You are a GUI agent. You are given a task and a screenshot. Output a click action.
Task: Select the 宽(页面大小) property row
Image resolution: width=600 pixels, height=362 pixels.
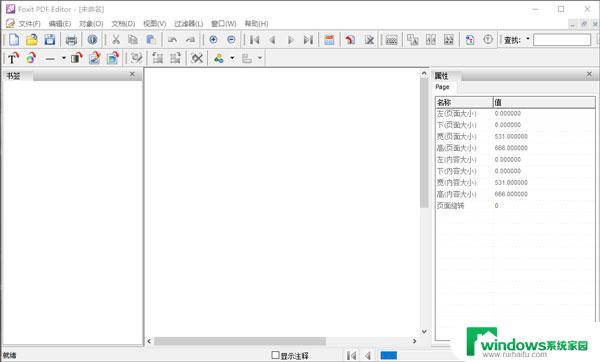515,137
